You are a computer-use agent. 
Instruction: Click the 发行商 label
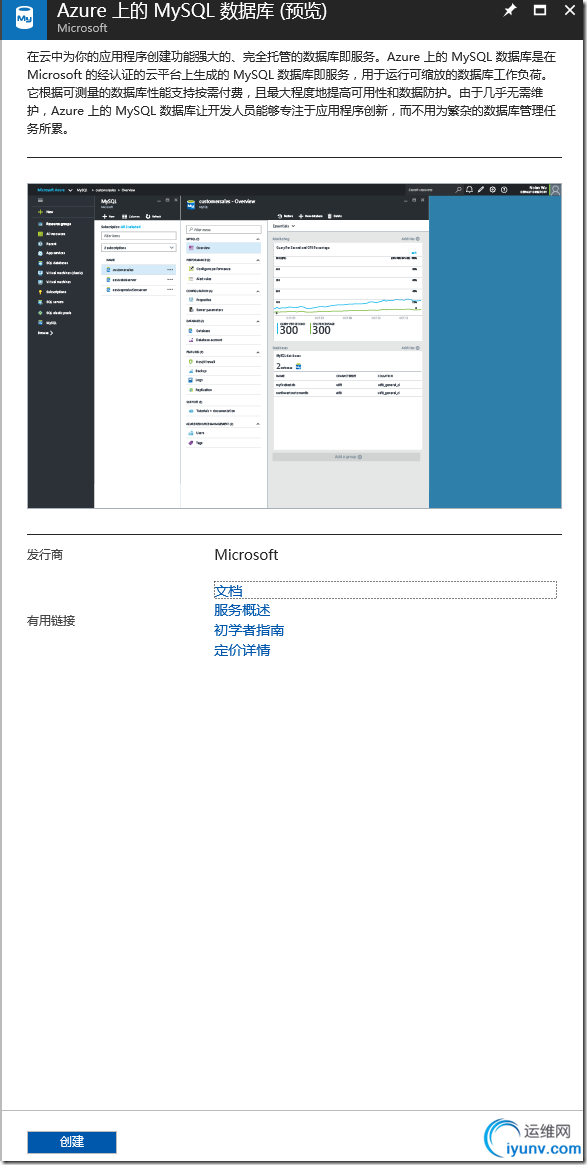[45, 554]
